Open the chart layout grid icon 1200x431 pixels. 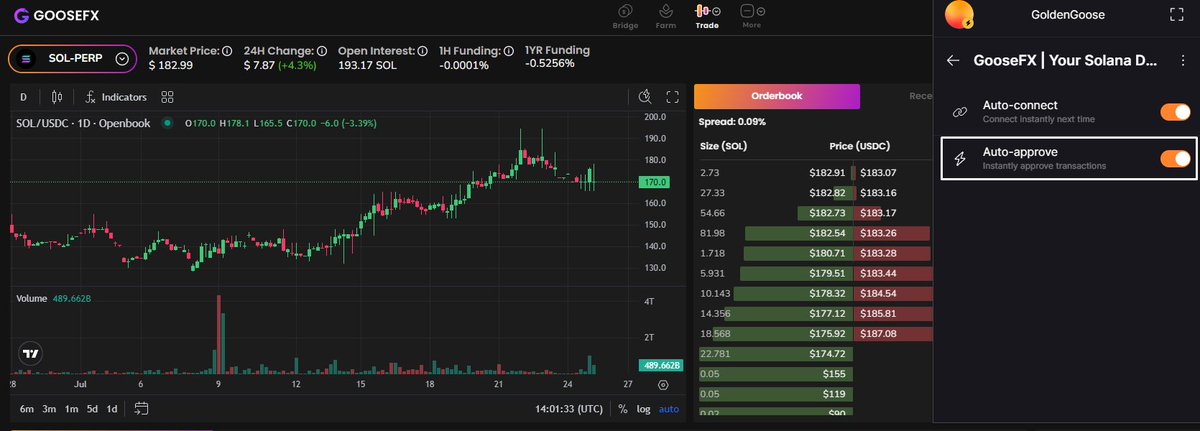point(167,97)
